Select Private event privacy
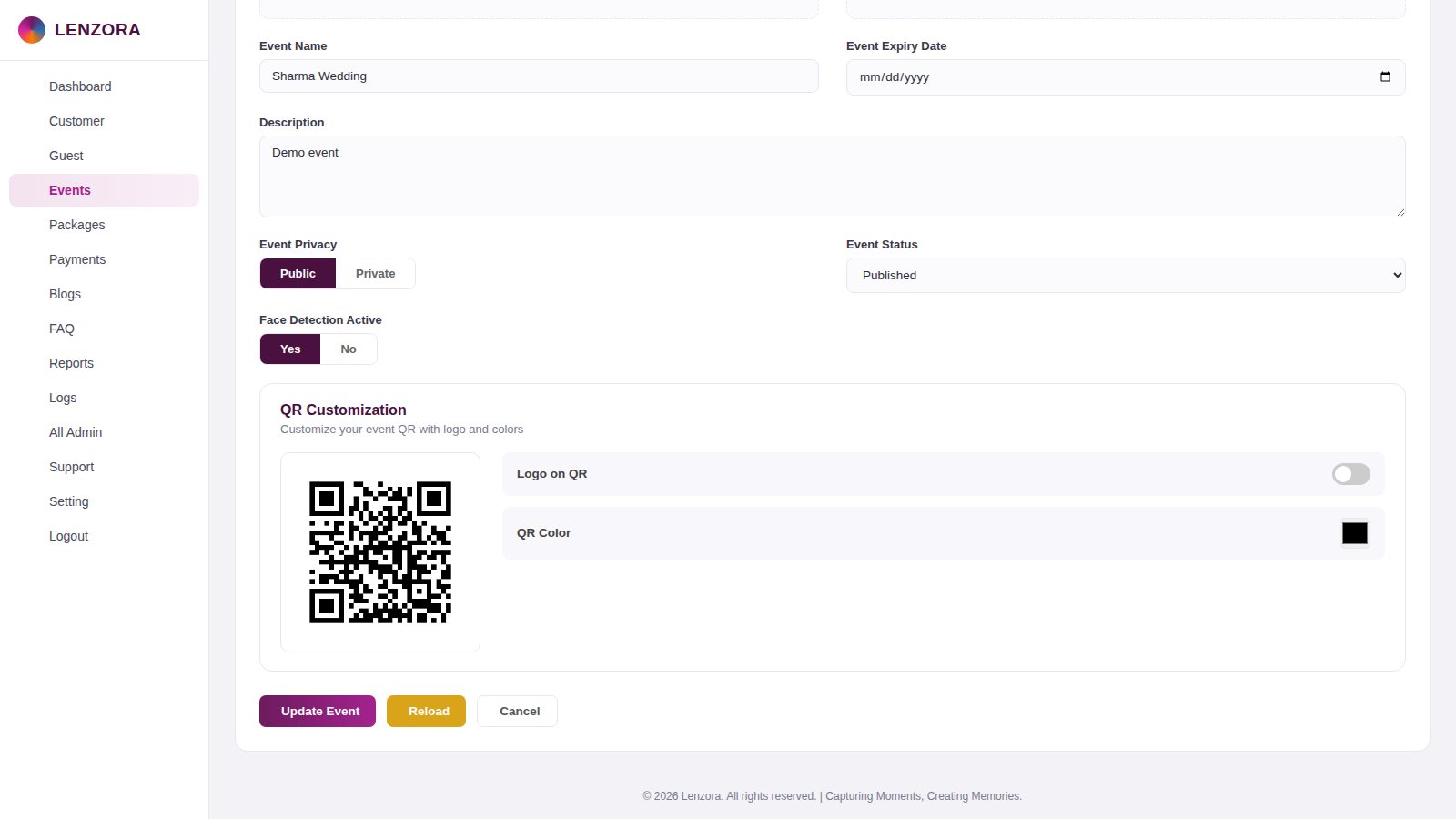 click(376, 274)
